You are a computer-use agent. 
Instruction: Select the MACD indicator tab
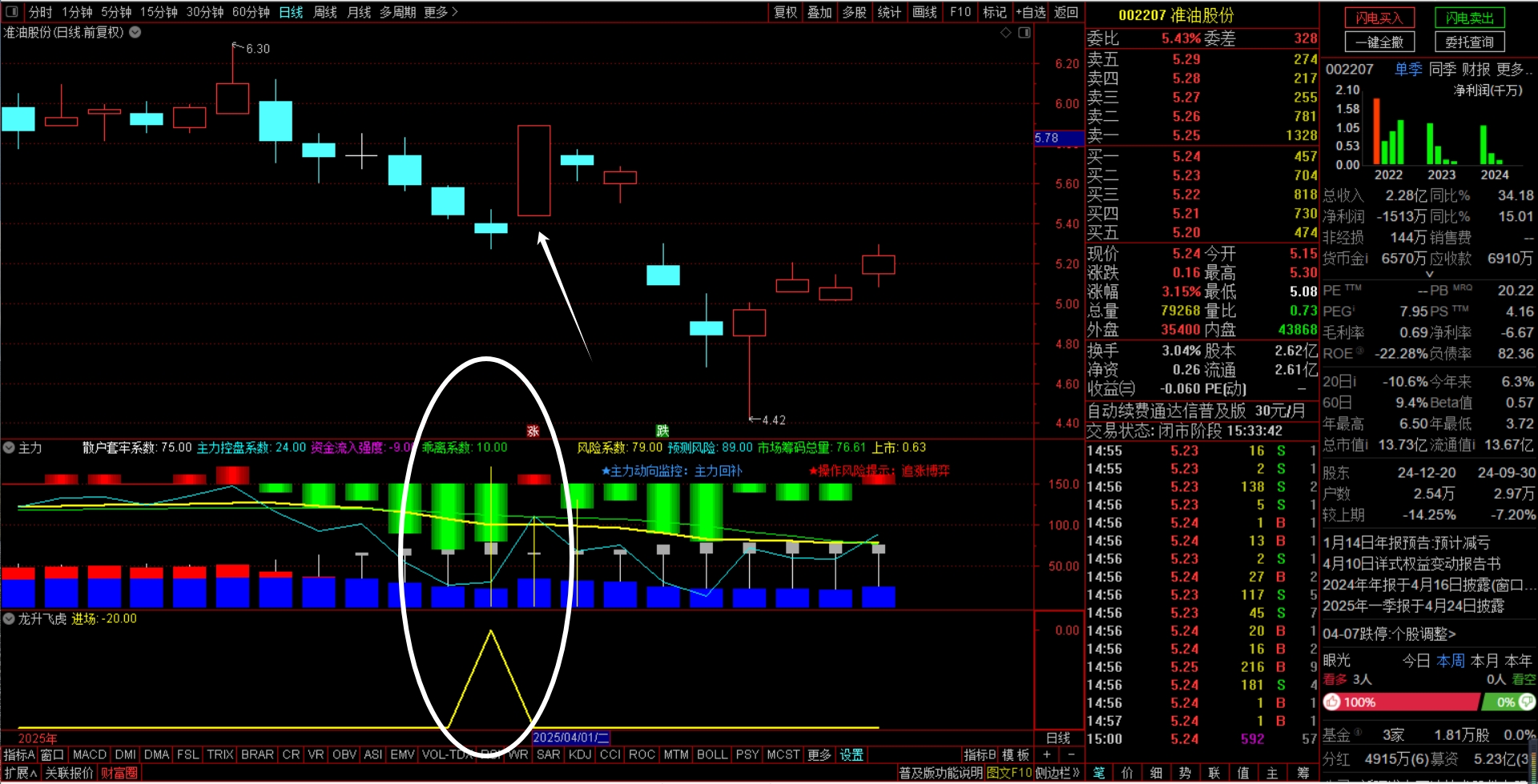[x=90, y=754]
